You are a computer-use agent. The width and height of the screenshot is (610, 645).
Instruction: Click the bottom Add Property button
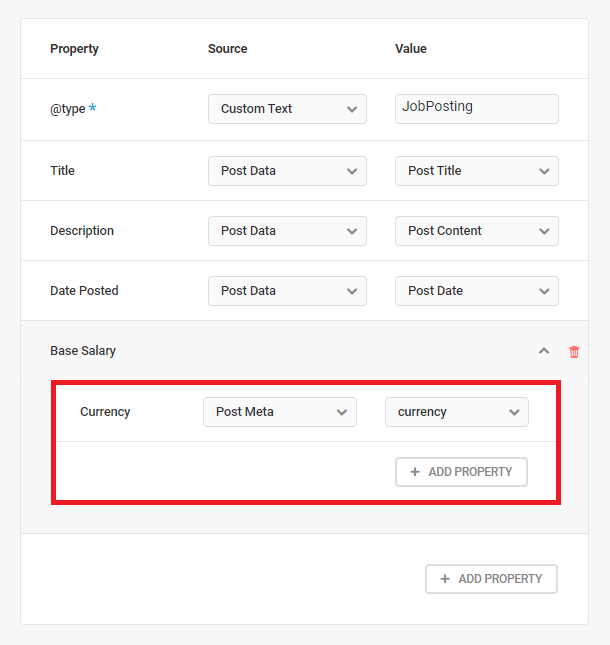491,579
